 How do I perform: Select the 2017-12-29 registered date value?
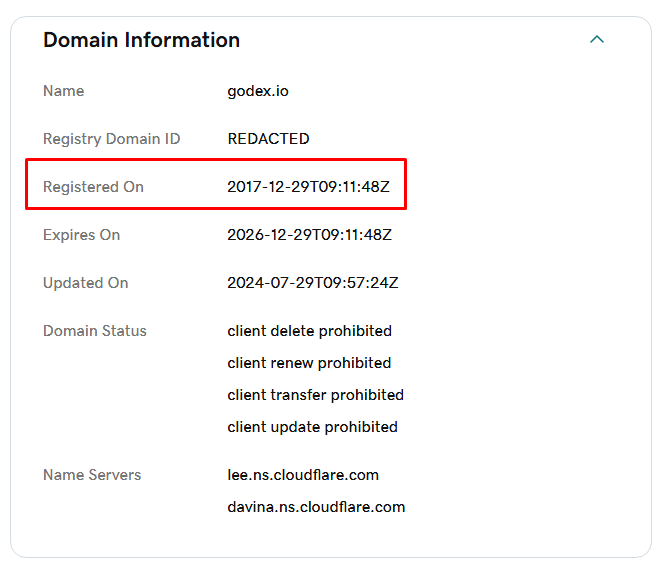point(308,187)
